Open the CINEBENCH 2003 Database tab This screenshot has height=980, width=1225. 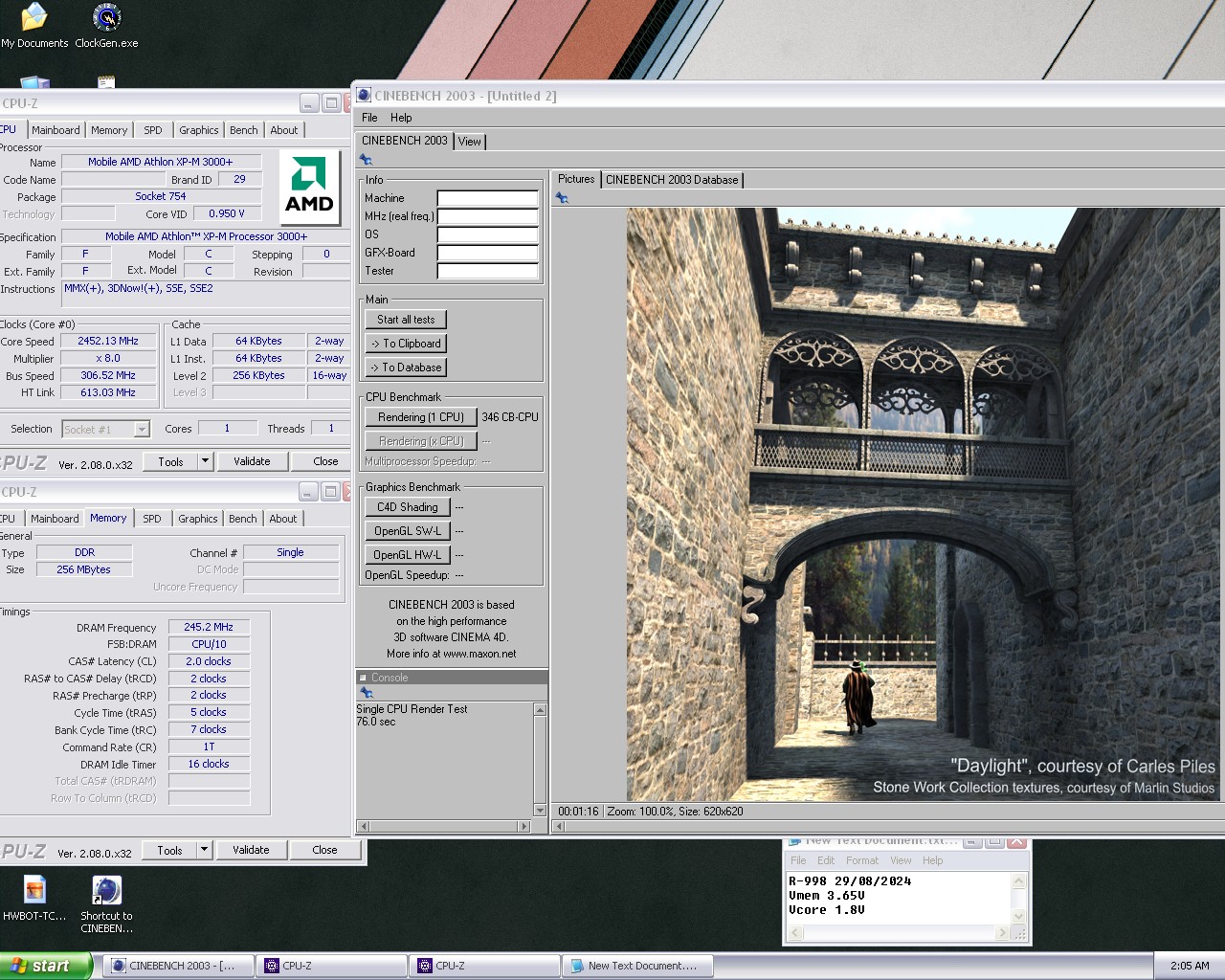(672, 180)
